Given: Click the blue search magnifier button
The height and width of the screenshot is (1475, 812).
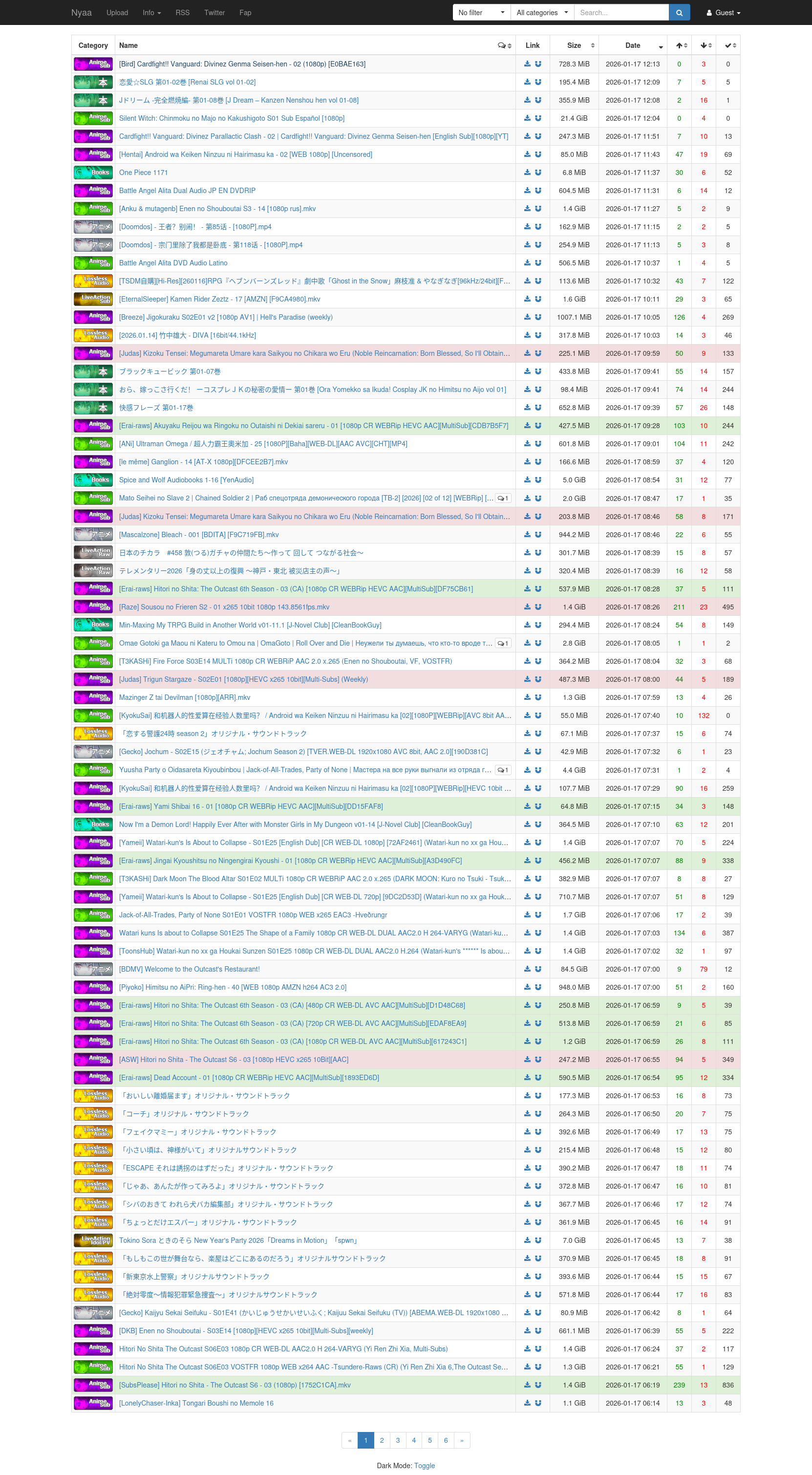Looking at the screenshot, I should point(679,13).
